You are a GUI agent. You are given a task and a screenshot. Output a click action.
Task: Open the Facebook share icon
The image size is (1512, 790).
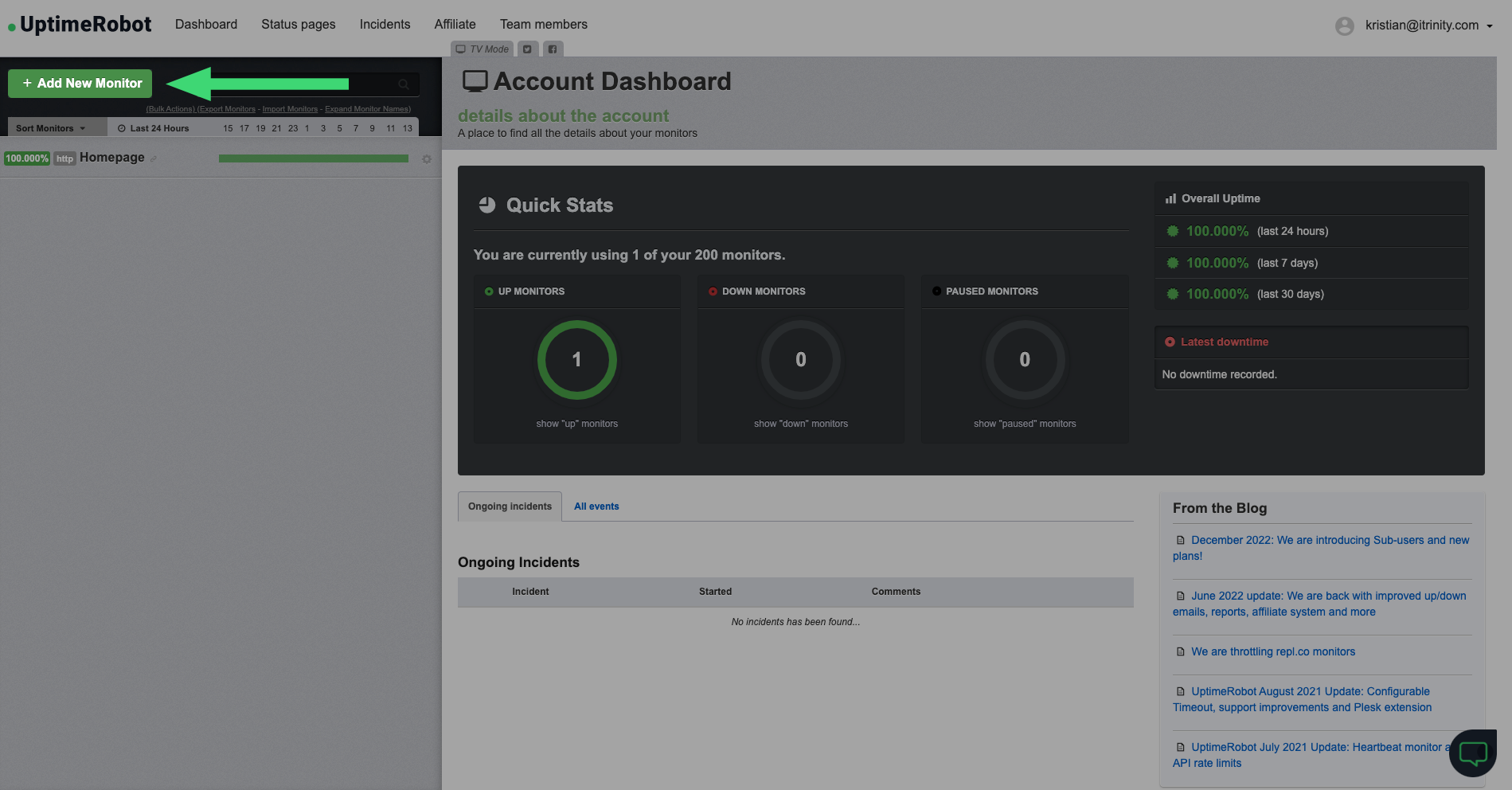553,49
